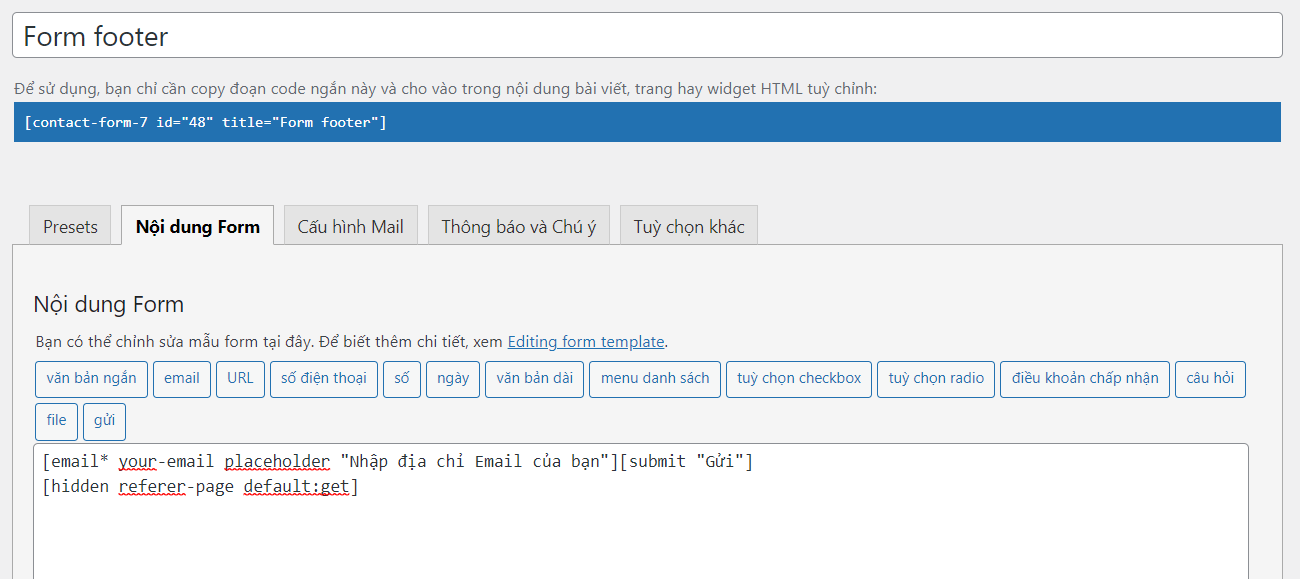Go to the Tuỳ chọn khác tab
The image size is (1300, 579).
[689, 226]
